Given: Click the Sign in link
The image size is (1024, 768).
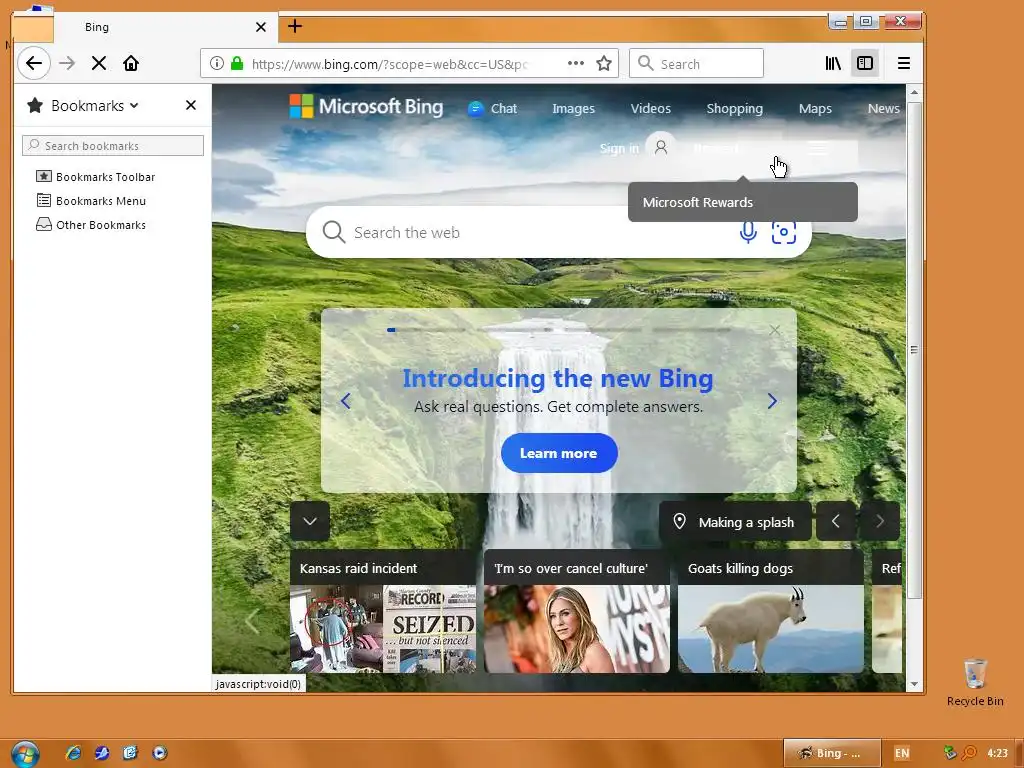Looking at the screenshot, I should pos(619,148).
